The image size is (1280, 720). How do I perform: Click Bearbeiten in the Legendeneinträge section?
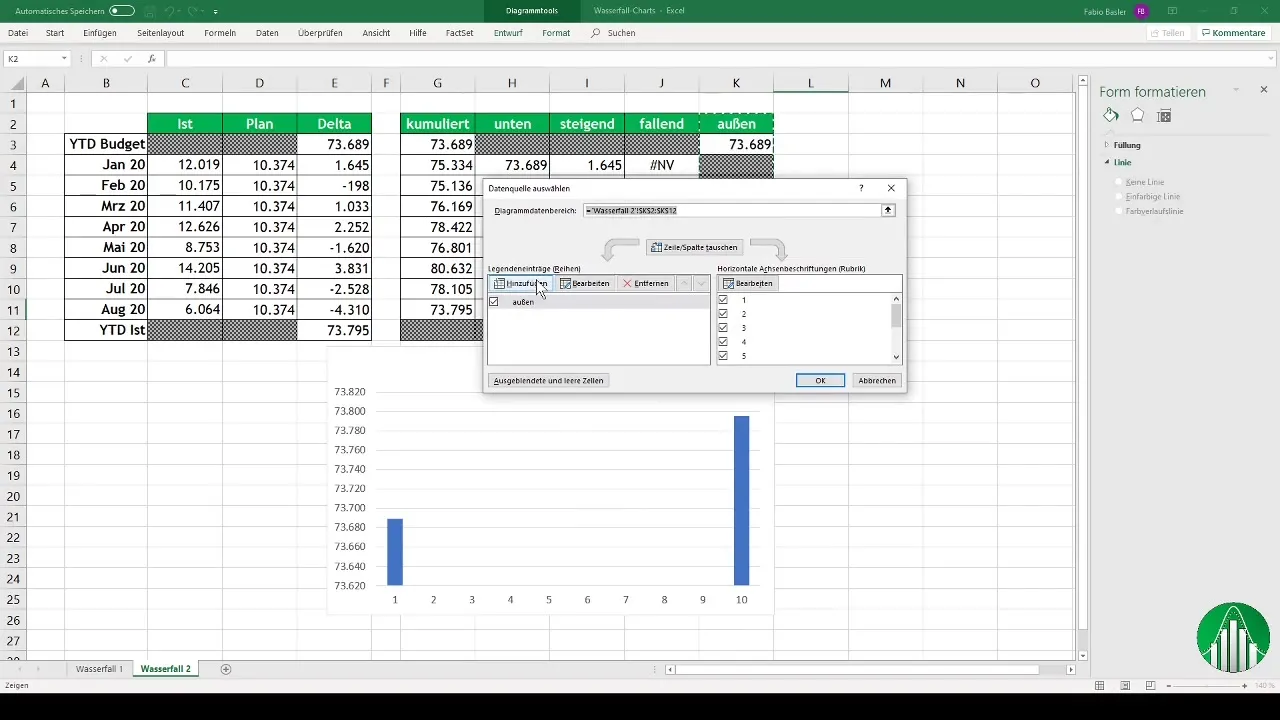(584, 284)
